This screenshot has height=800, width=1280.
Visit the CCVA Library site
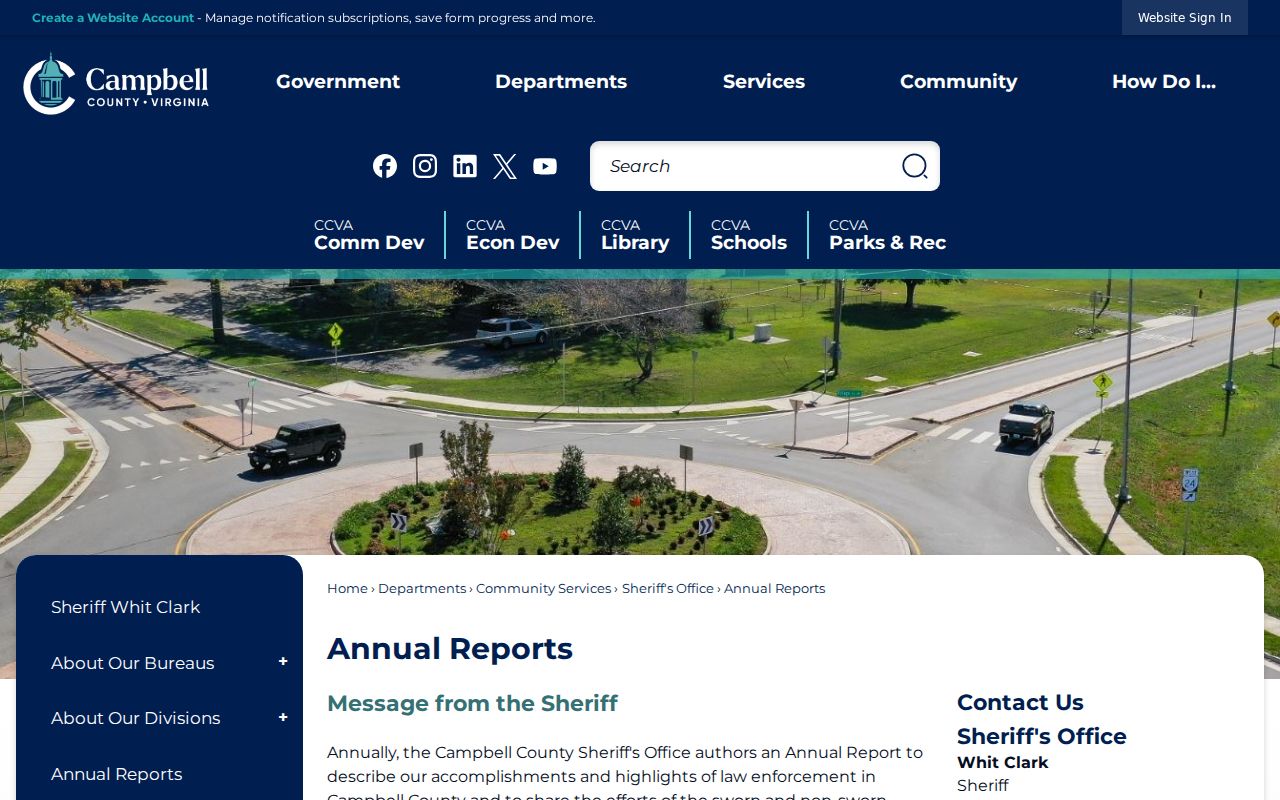coord(635,235)
